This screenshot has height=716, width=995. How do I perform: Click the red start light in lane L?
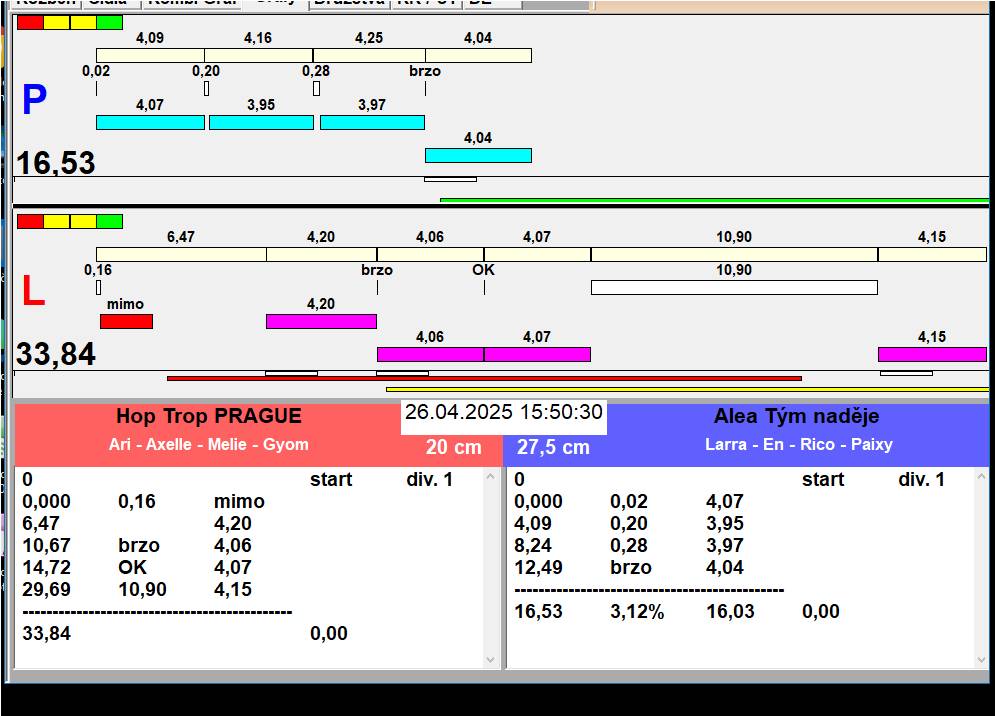coord(30,221)
